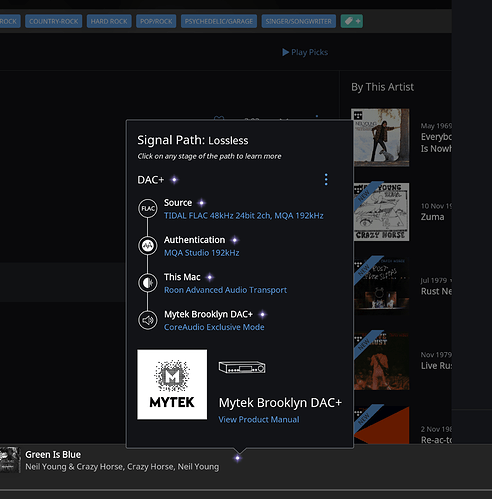Click the Zuma album title text
492x499 pixels.
click(432, 217)
